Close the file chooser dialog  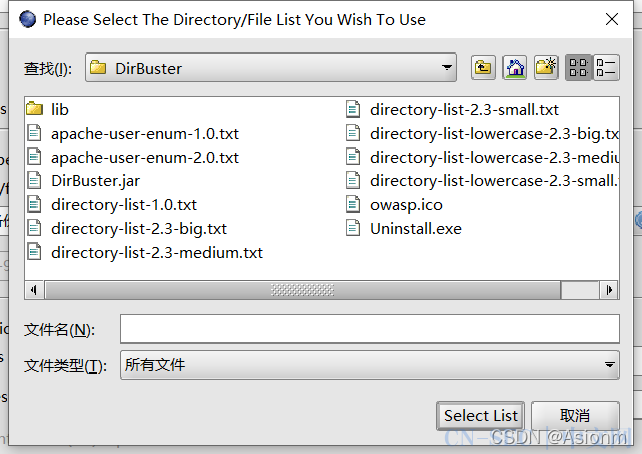(x=611, y=19)
